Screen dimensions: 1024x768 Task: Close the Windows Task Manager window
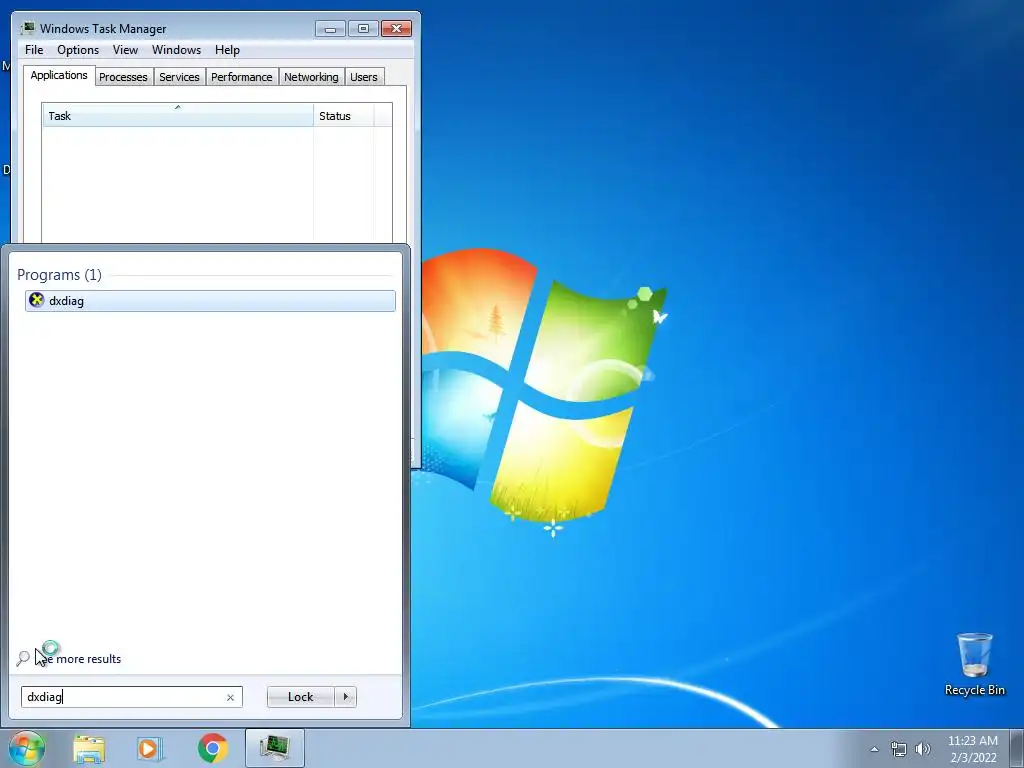(396, 29)
